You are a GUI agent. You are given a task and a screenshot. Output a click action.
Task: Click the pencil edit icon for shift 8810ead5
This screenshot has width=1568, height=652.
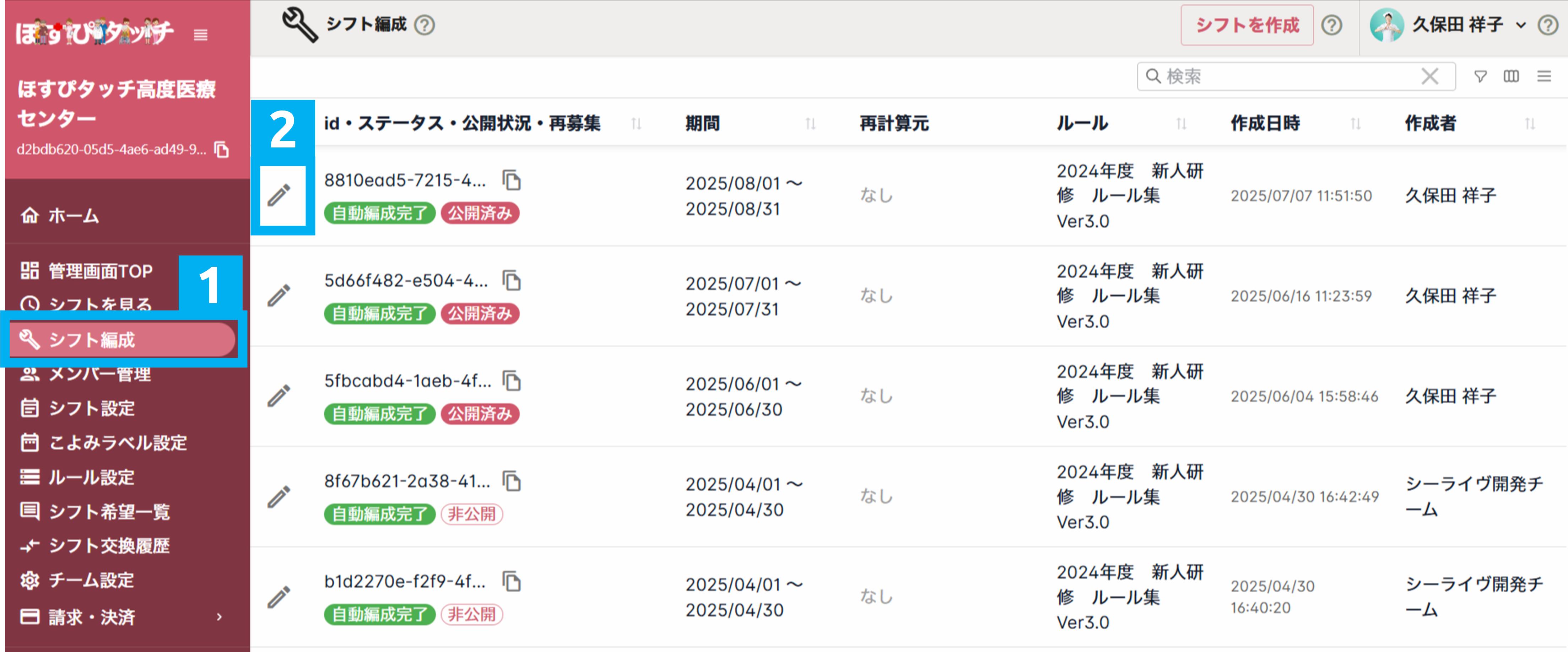pos(280,195)
